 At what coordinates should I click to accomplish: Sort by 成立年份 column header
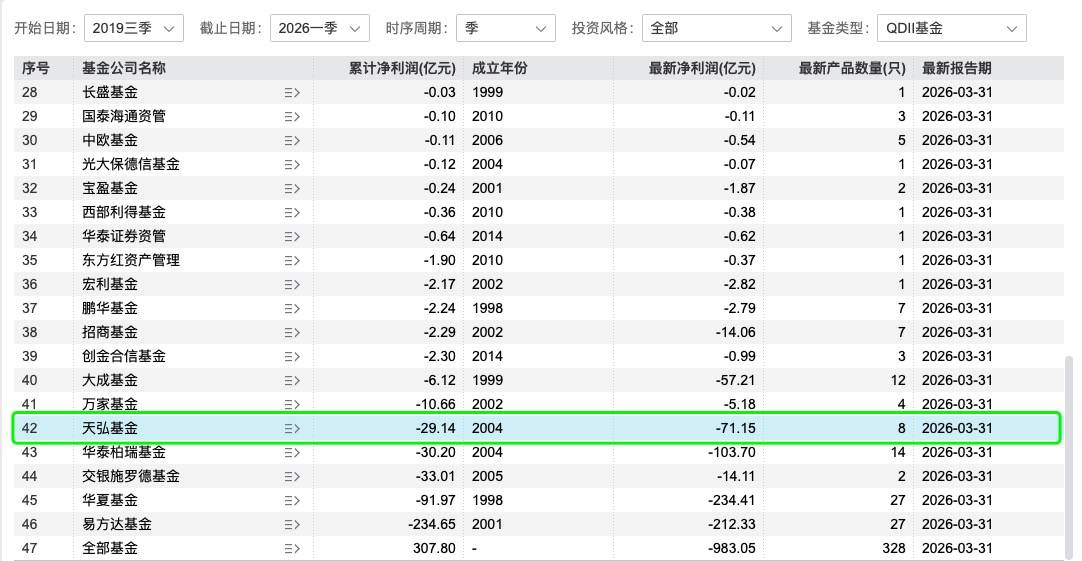[500, 68]
